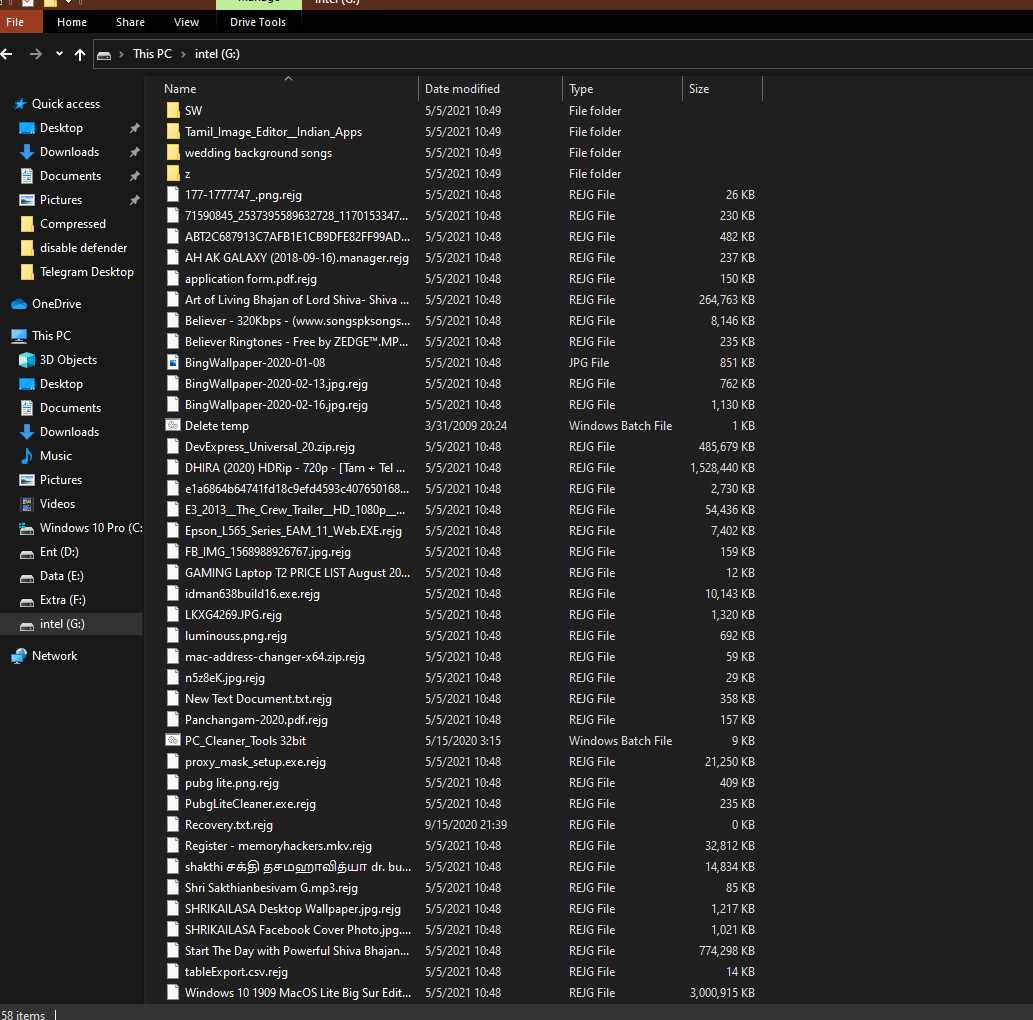
Task: Select the SW folder icon
Action: [x=173, y=111]
